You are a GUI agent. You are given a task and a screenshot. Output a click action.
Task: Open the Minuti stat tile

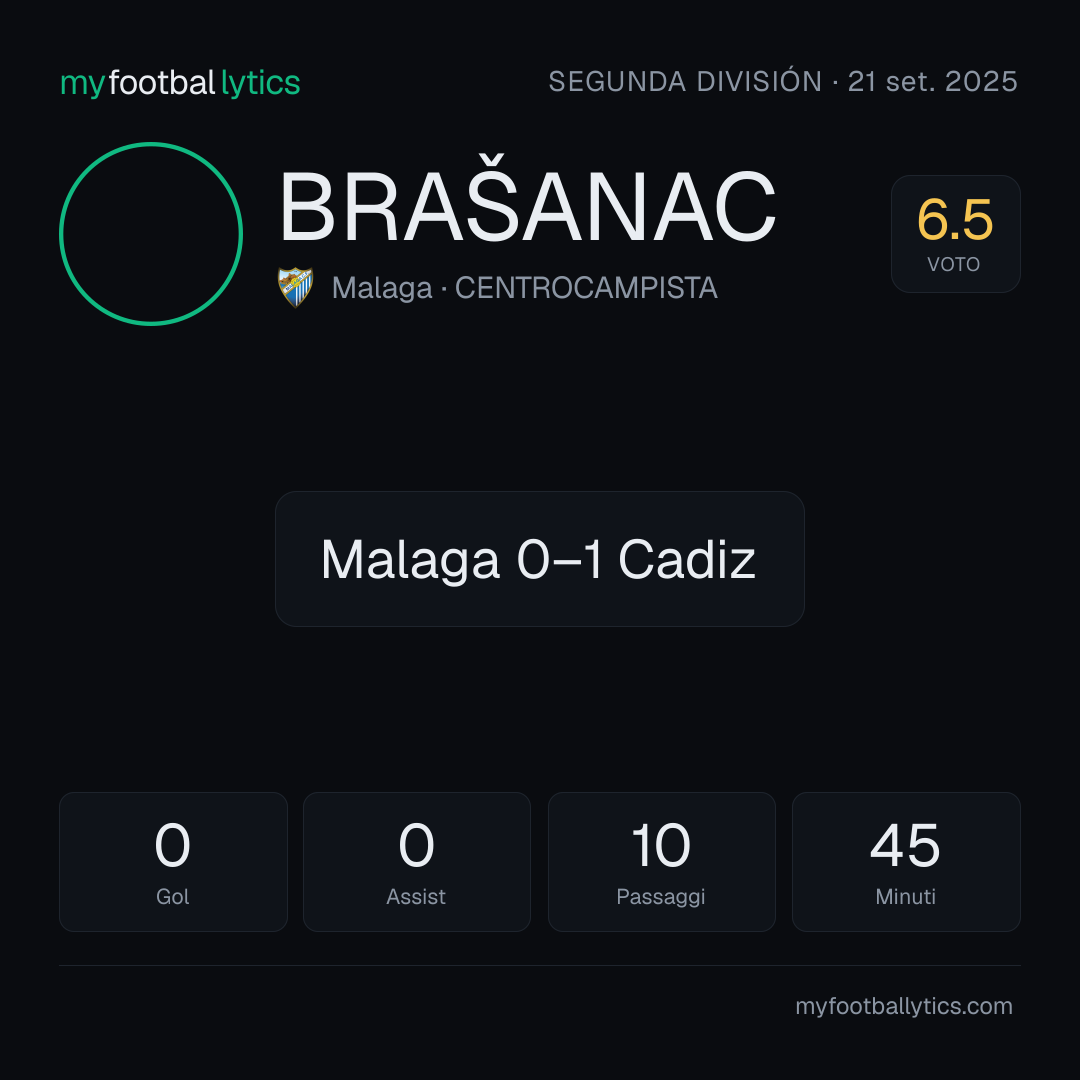pyautogui.click(x=906, y=862)
